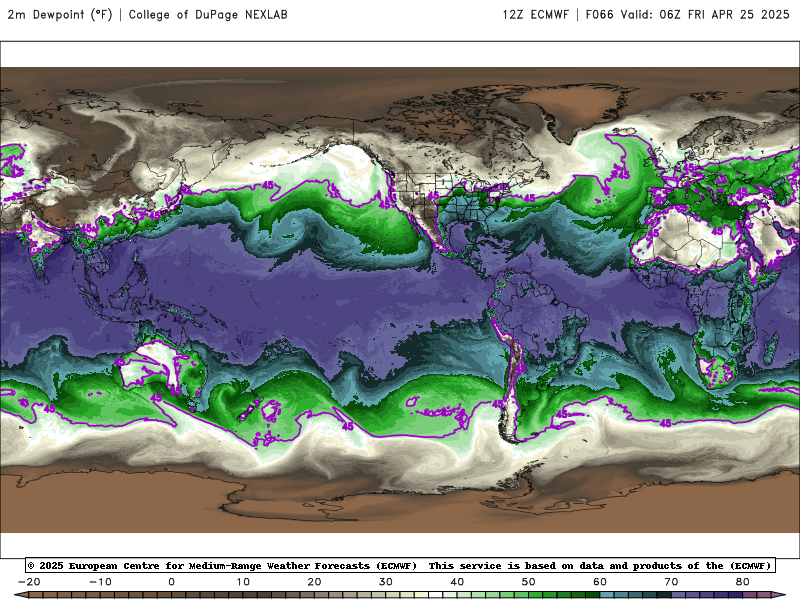800x600 pixels.
Task: Click the "70" legend scale label
Action: [x=671, y=582]
